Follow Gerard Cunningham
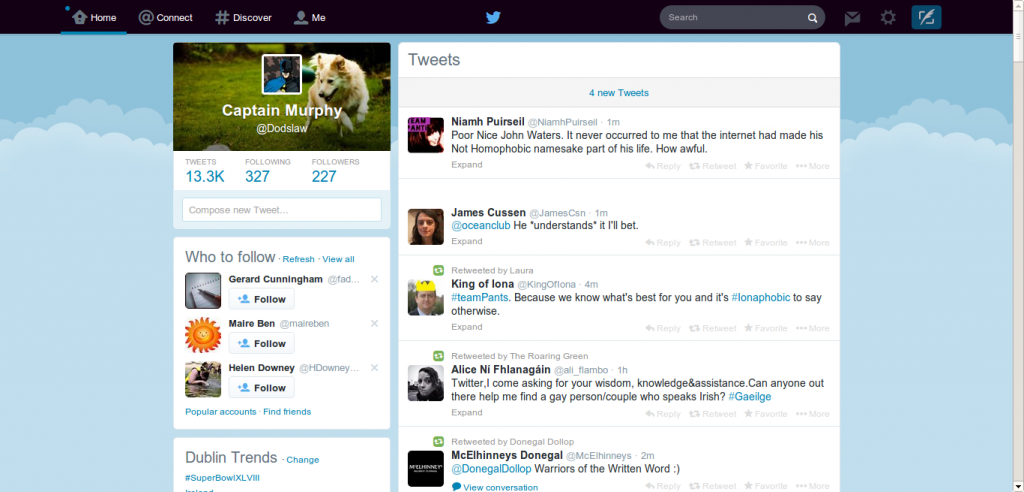Image resolution: width=1024 pixels, height=492 pixels. (261, 299)
